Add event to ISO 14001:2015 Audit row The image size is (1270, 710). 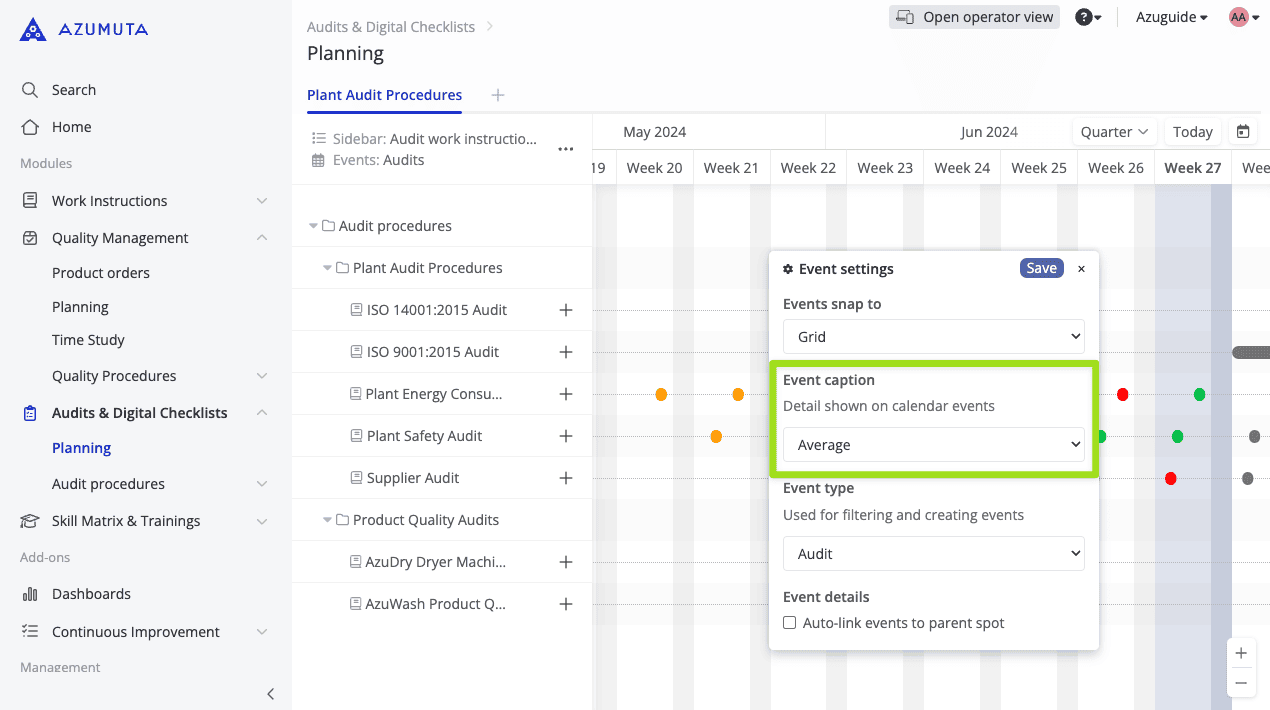[x=566, y=310]
